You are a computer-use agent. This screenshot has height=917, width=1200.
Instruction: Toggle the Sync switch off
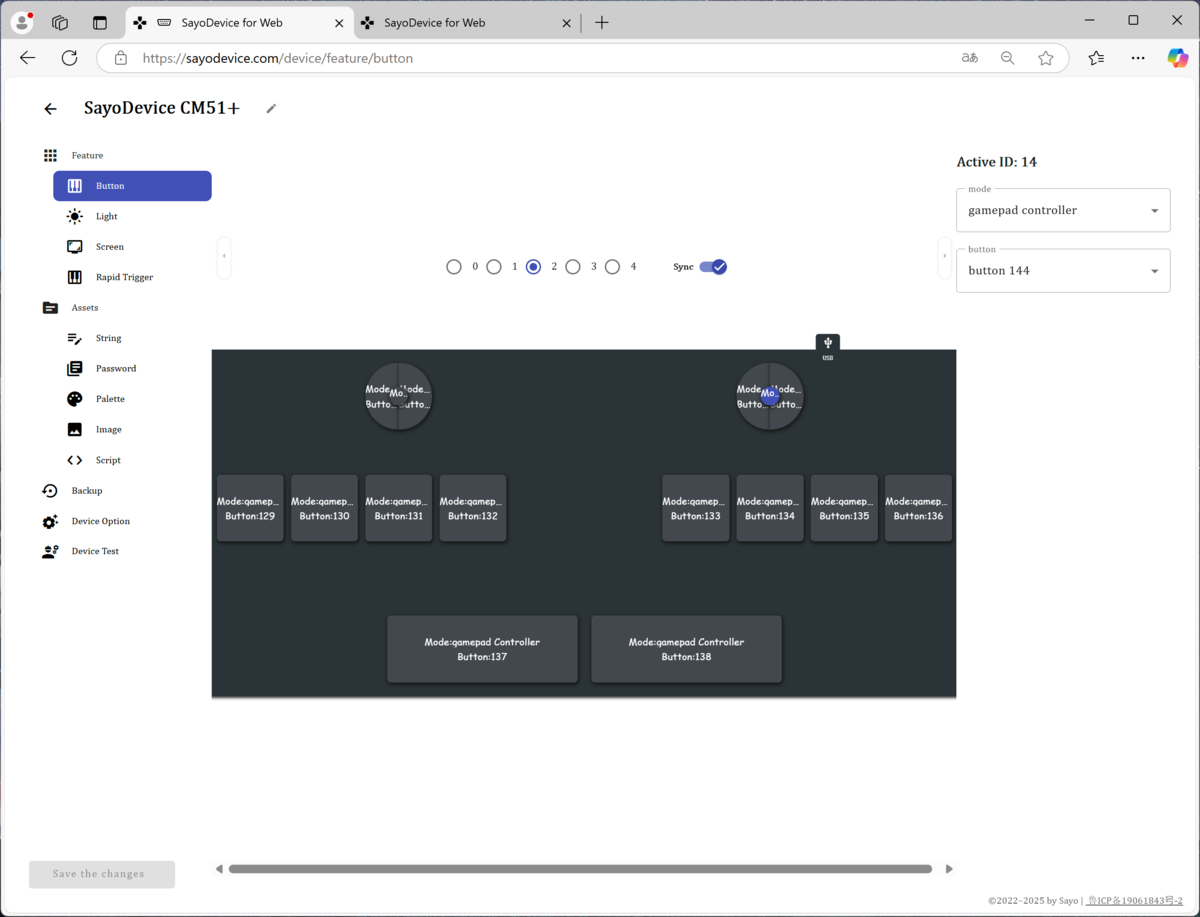pos(713,267)
